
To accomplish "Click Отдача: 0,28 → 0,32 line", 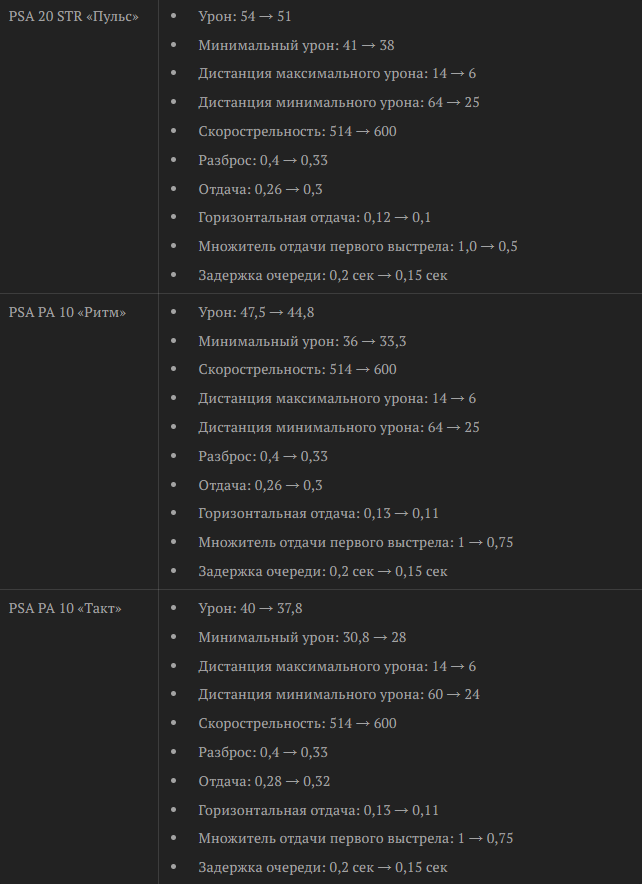I will point(264,781).
